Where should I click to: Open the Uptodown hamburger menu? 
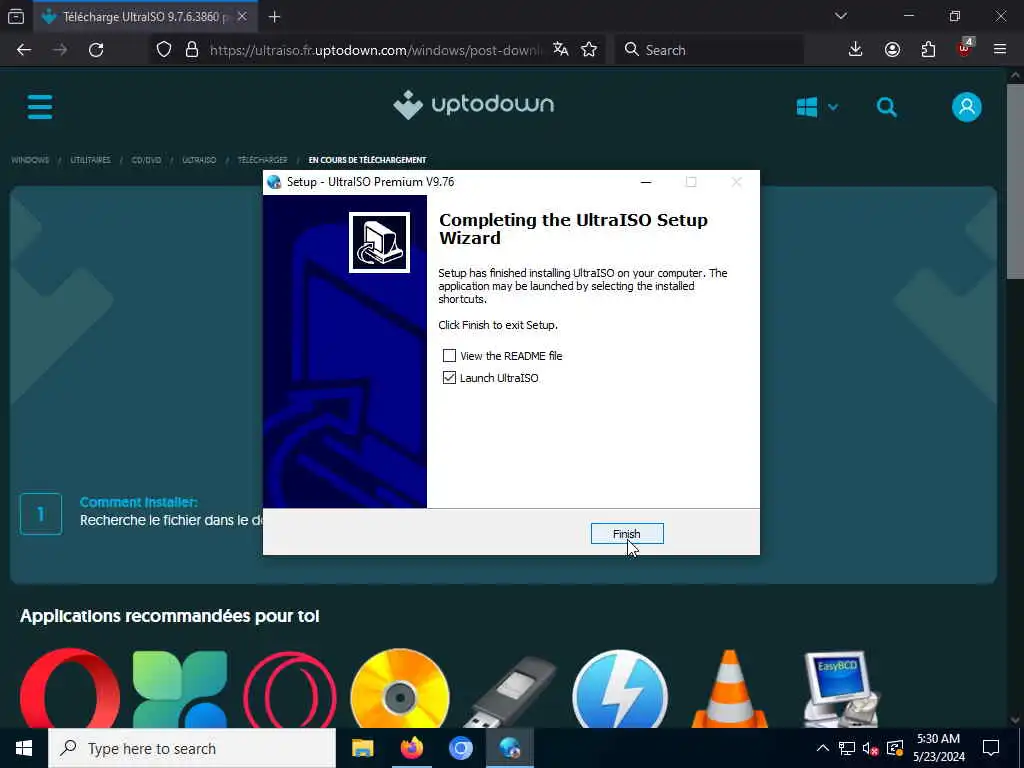pos(40,106)
